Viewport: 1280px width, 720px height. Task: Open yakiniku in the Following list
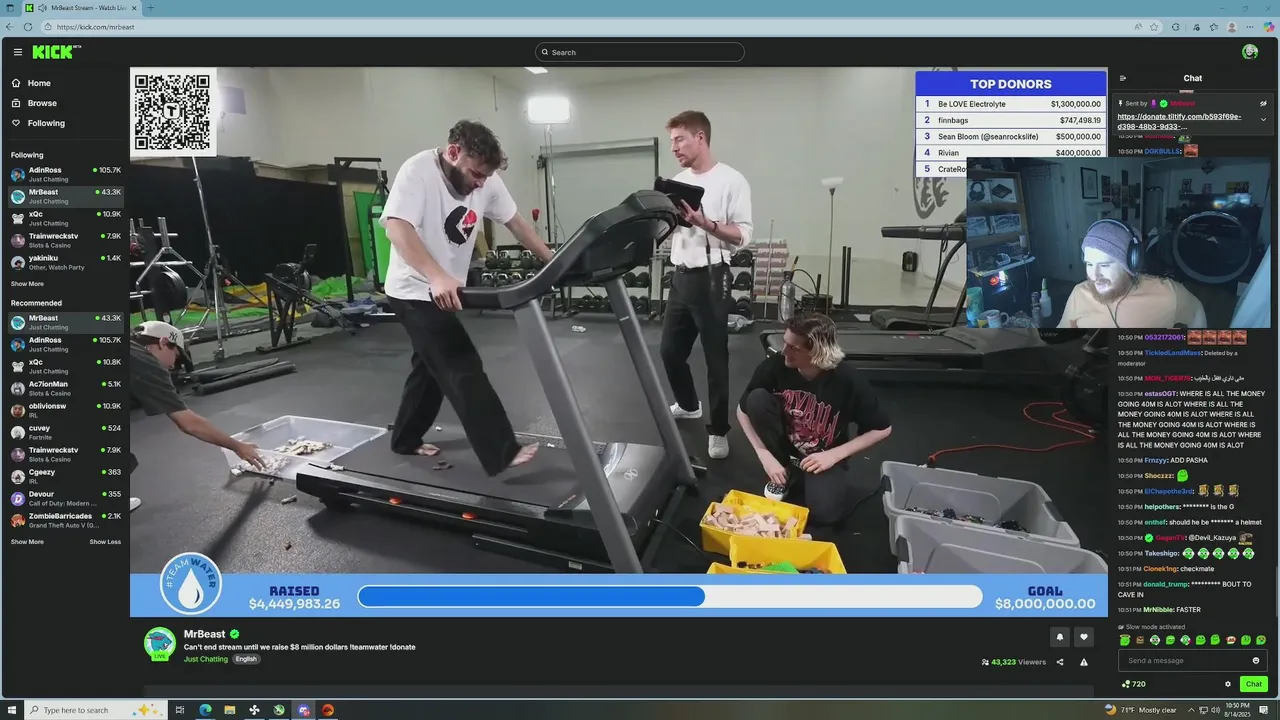(x=66, y=262)
